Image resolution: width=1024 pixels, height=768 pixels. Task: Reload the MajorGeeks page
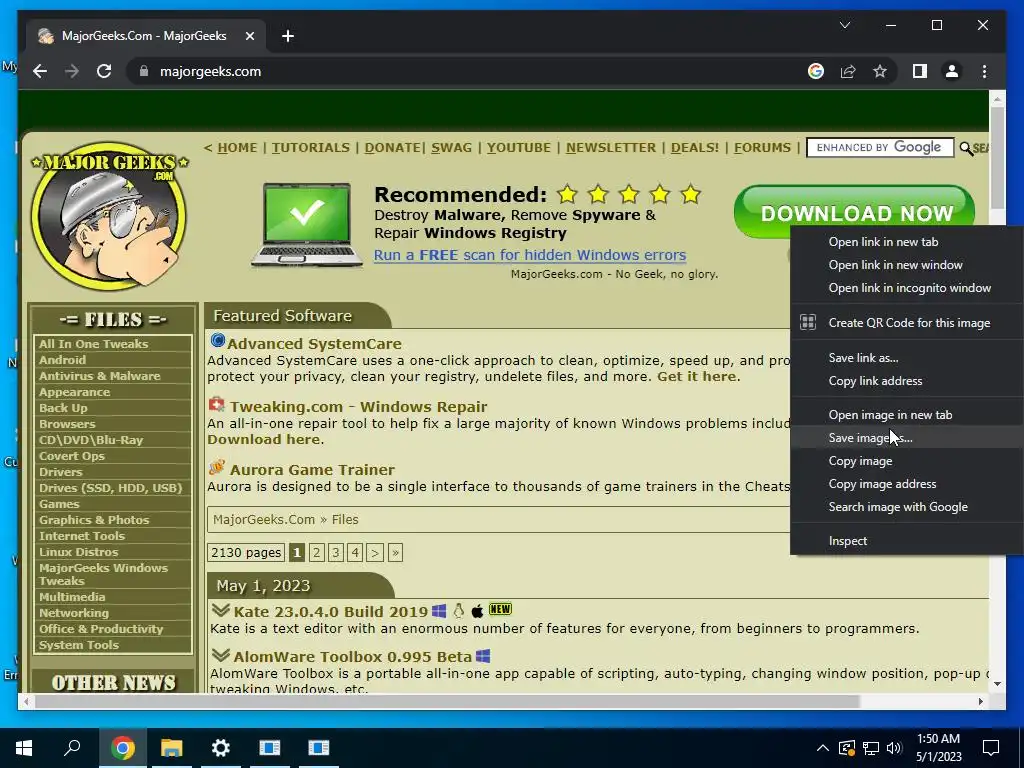click(x=104, y=71)
